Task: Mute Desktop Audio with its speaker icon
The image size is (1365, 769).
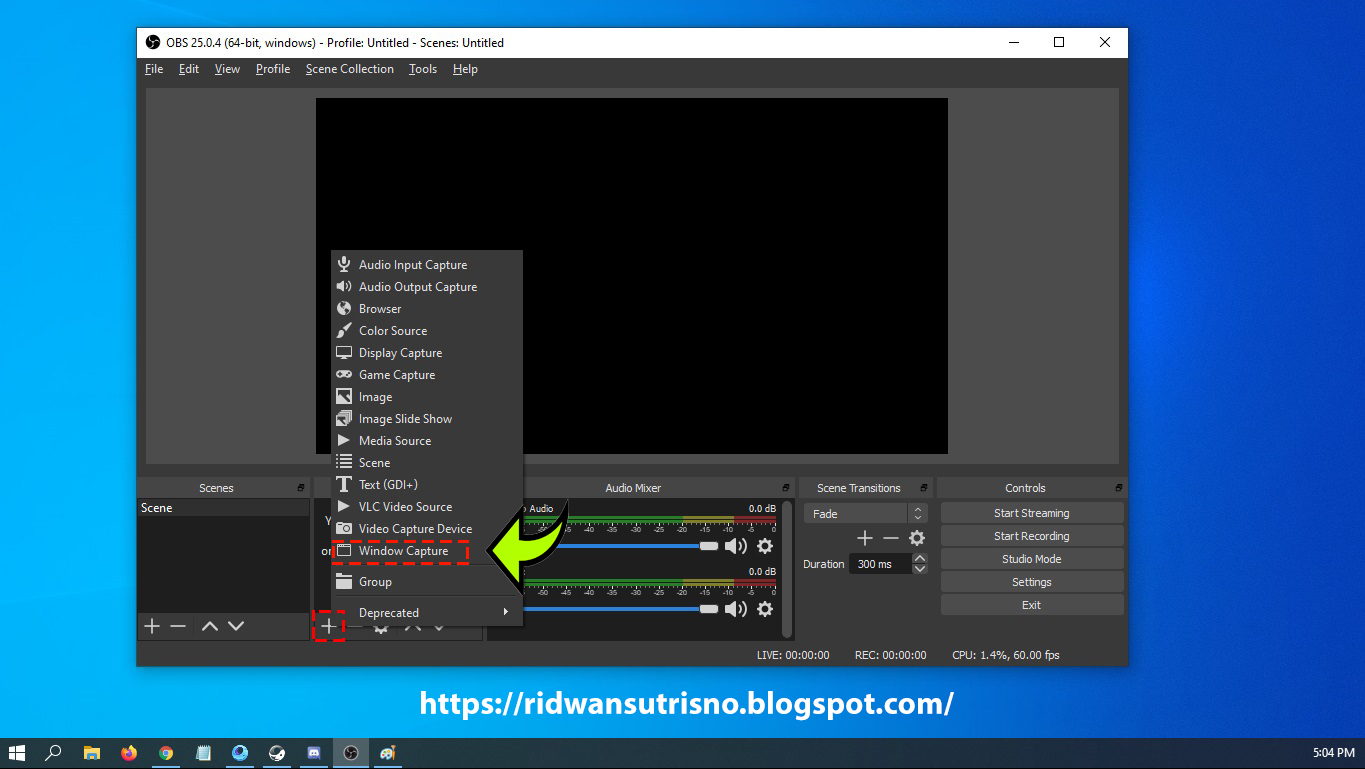Action: click(736, 546)
